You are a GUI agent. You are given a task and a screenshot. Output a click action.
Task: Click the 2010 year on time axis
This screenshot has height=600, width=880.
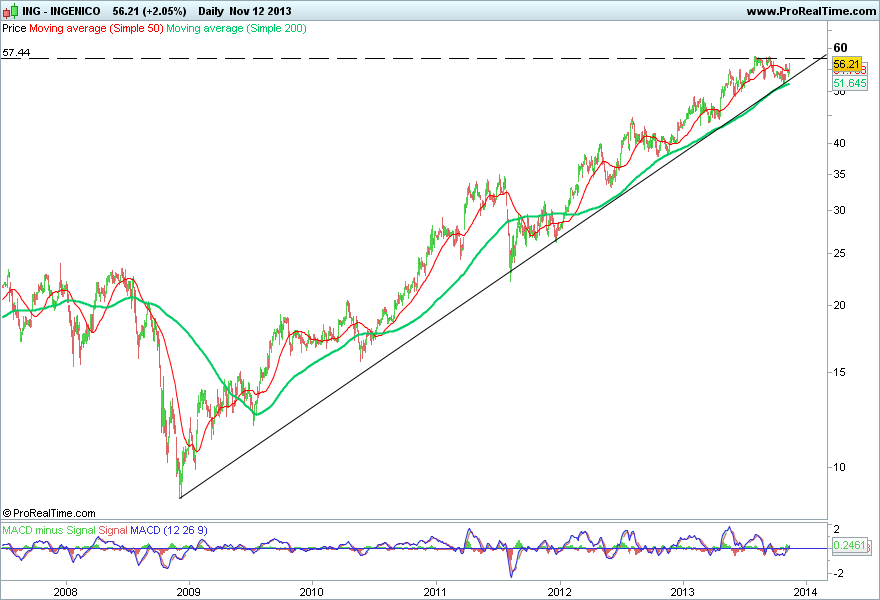(311, 592)
